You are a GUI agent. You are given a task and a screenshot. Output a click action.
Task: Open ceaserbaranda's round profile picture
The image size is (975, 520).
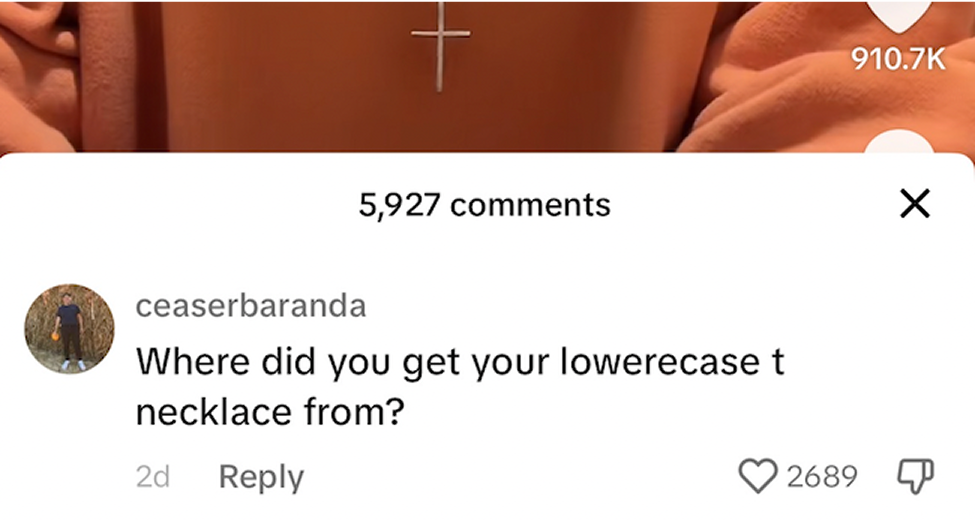[69, 328]
